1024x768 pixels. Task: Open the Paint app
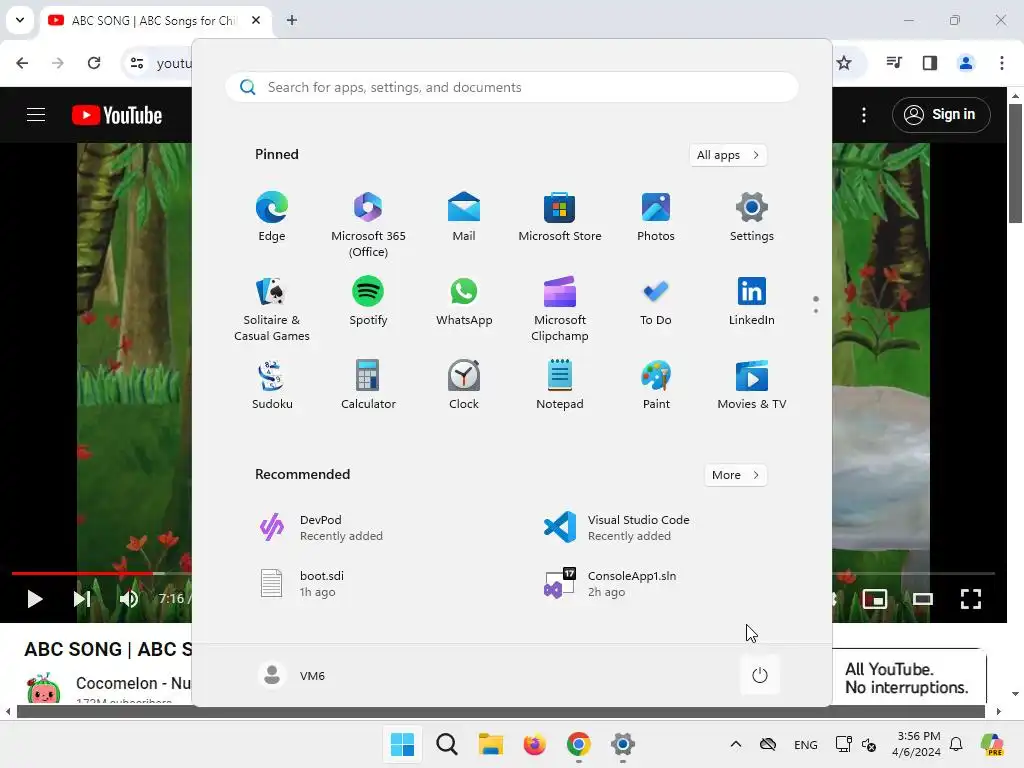click(656, 385)
